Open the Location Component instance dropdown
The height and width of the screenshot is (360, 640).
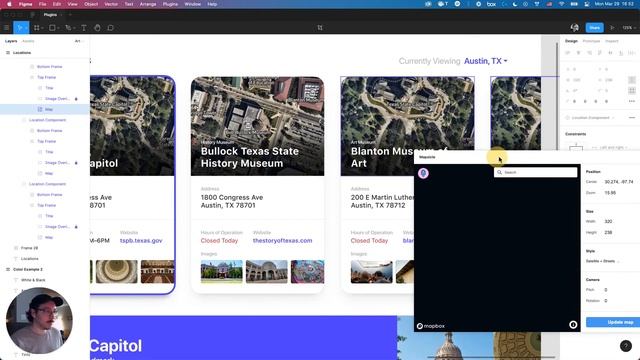pos(593,118)
